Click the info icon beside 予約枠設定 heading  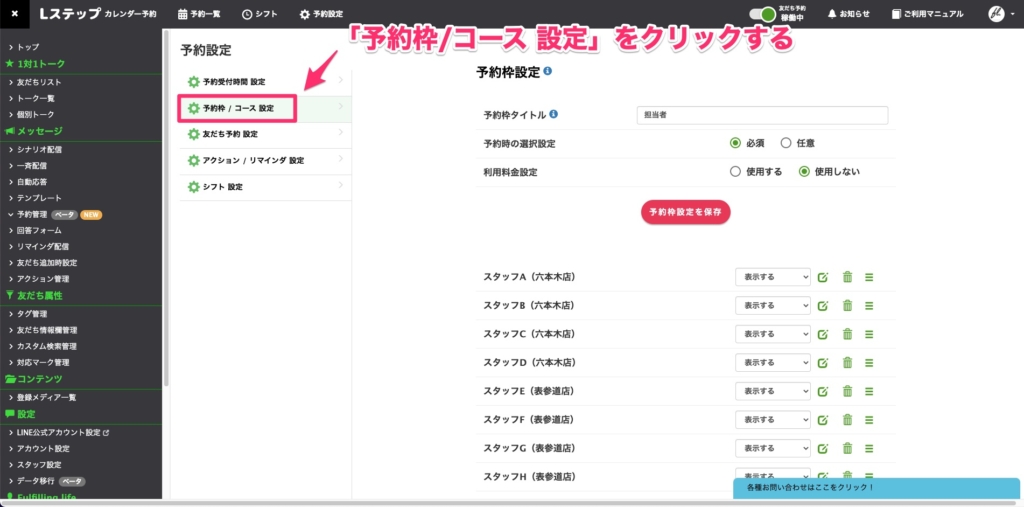point(548,72)
